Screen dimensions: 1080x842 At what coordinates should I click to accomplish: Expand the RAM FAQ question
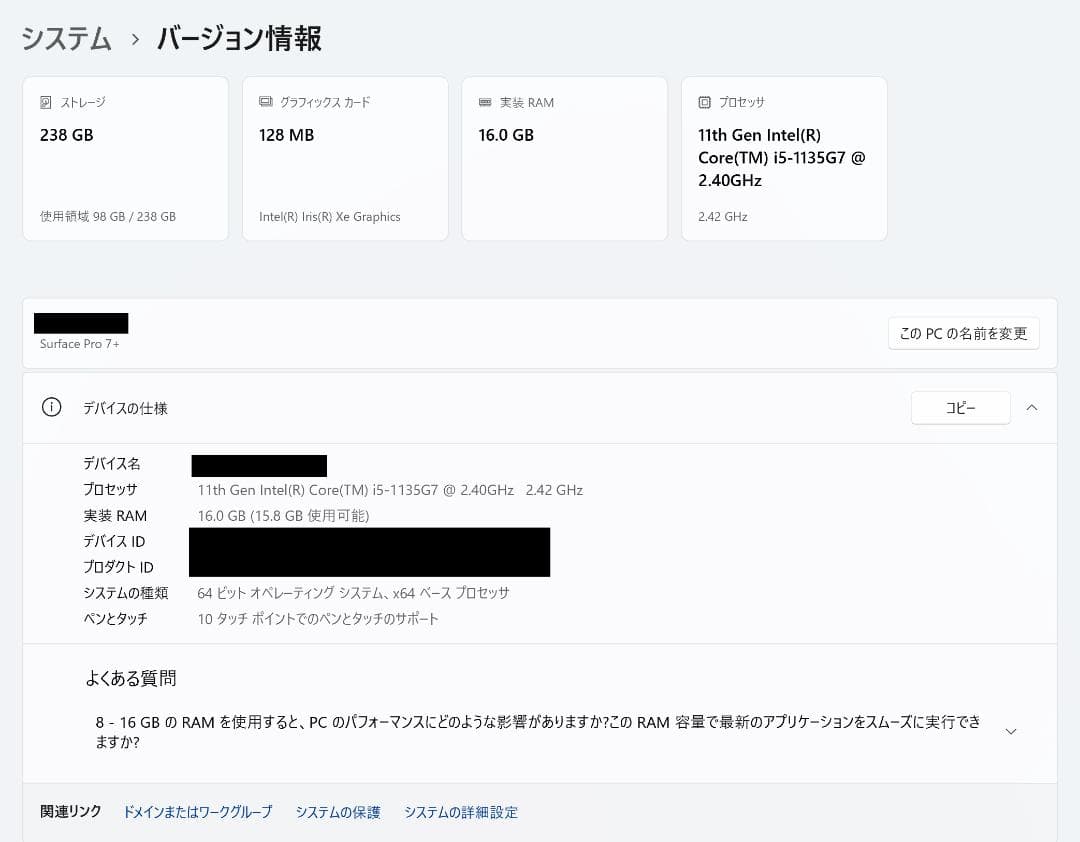[x=1010, y=731]
